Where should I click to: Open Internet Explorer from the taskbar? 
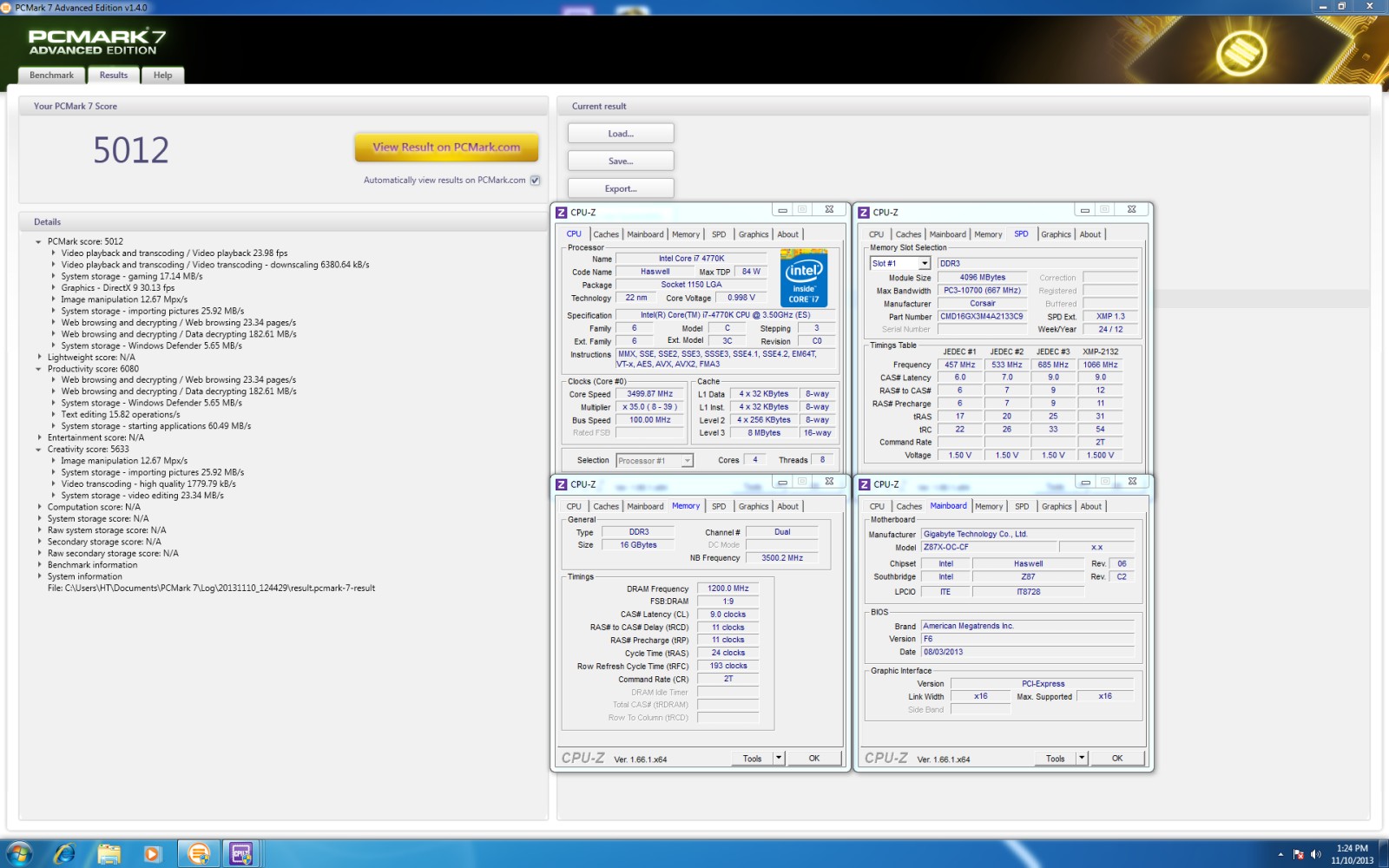coord(64,854)
